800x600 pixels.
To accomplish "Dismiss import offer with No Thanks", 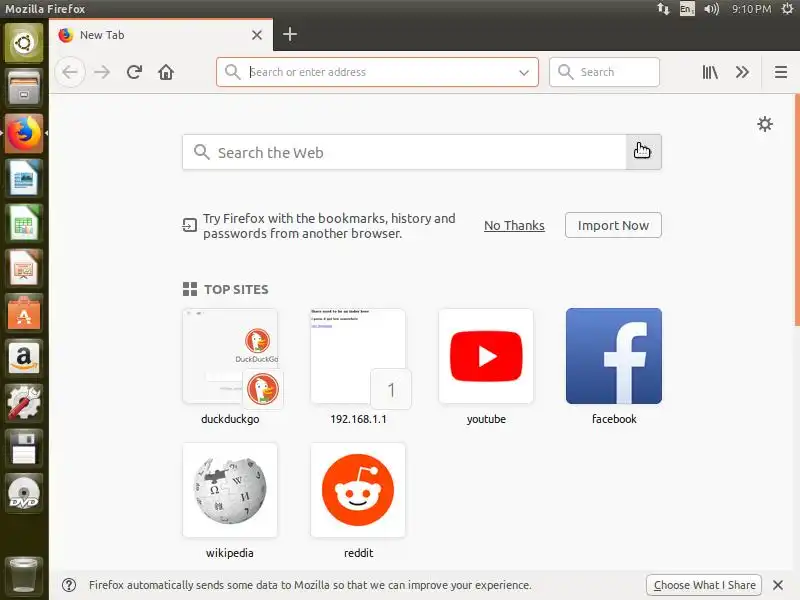I will [514, 226].
